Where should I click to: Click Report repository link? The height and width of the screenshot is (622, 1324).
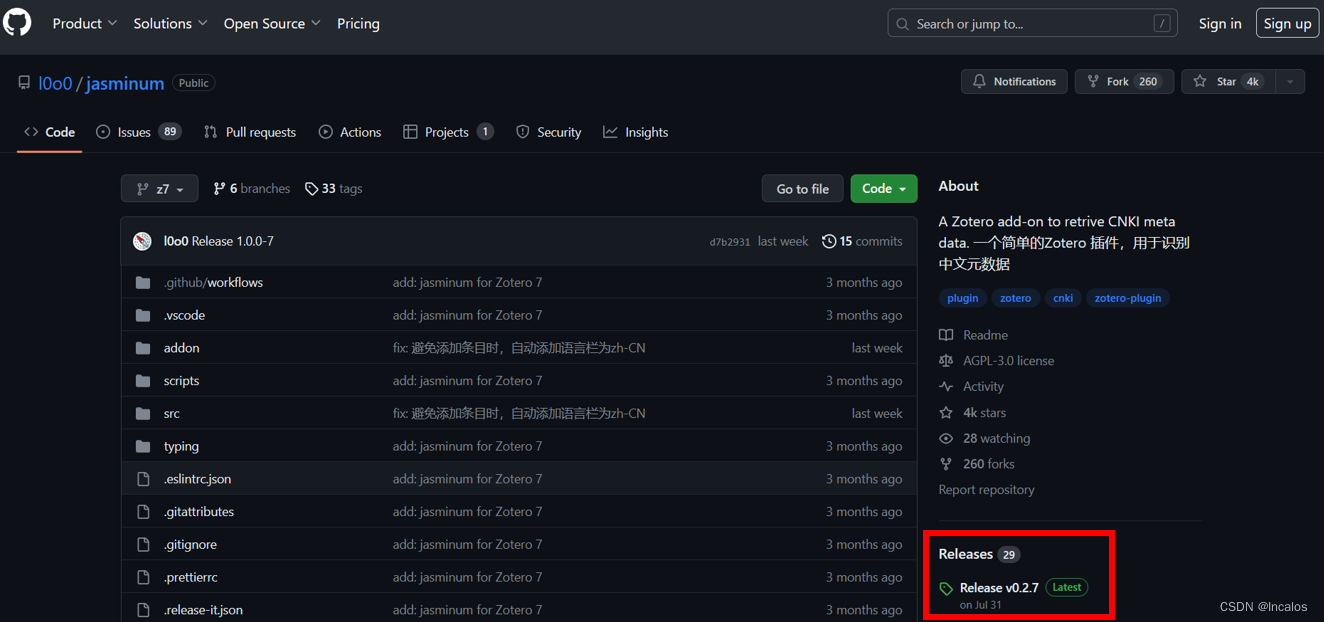click(986, 490)
